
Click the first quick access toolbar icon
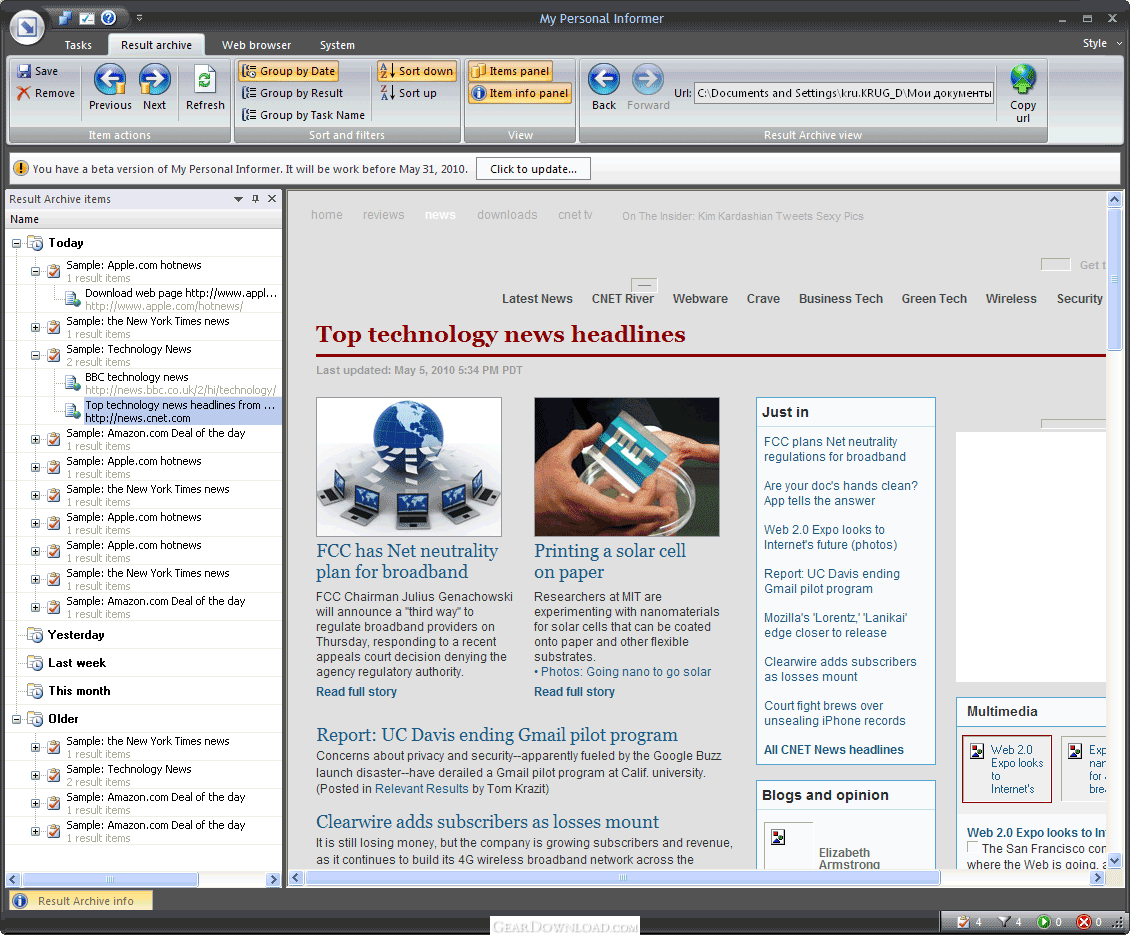66,18
